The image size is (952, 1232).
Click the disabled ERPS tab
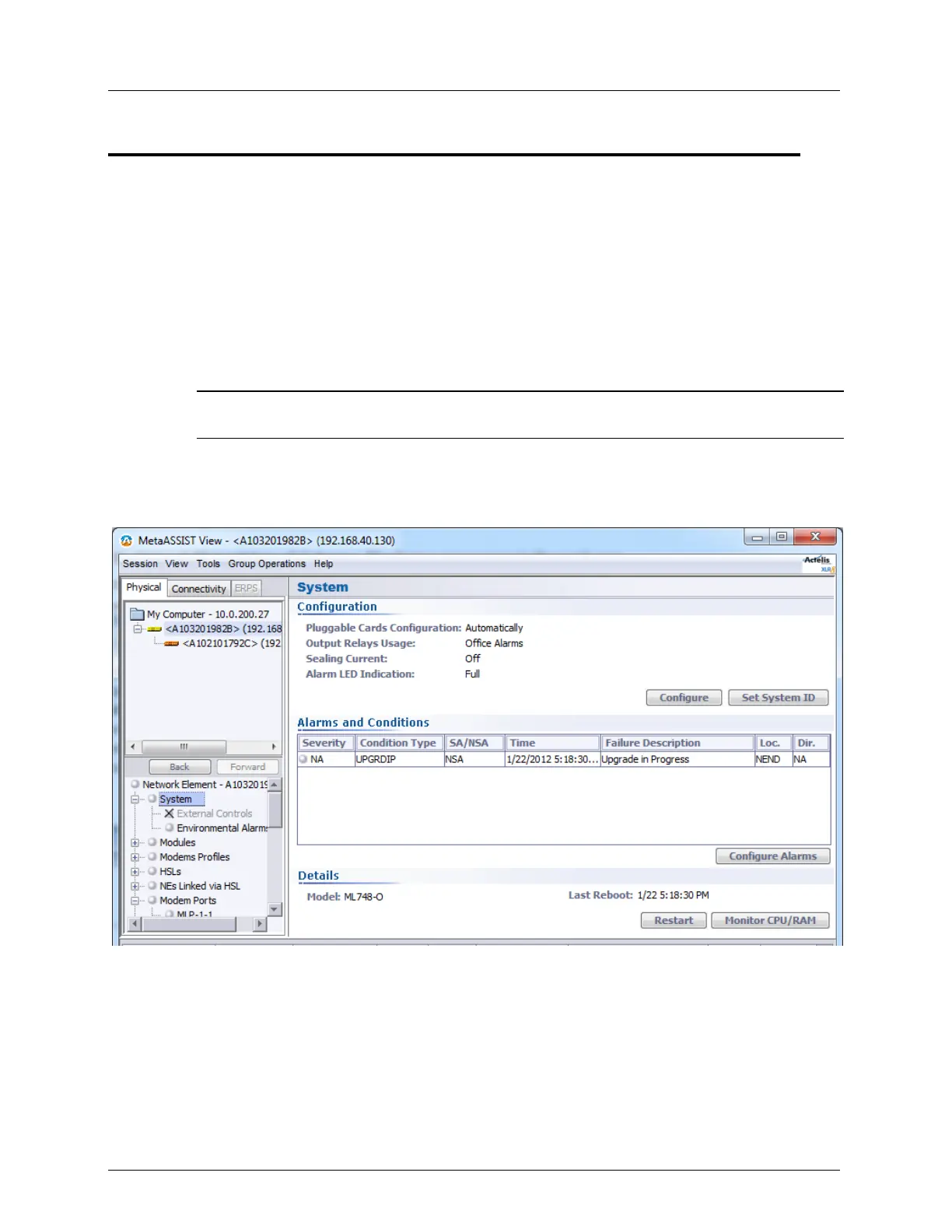[246, 589]
